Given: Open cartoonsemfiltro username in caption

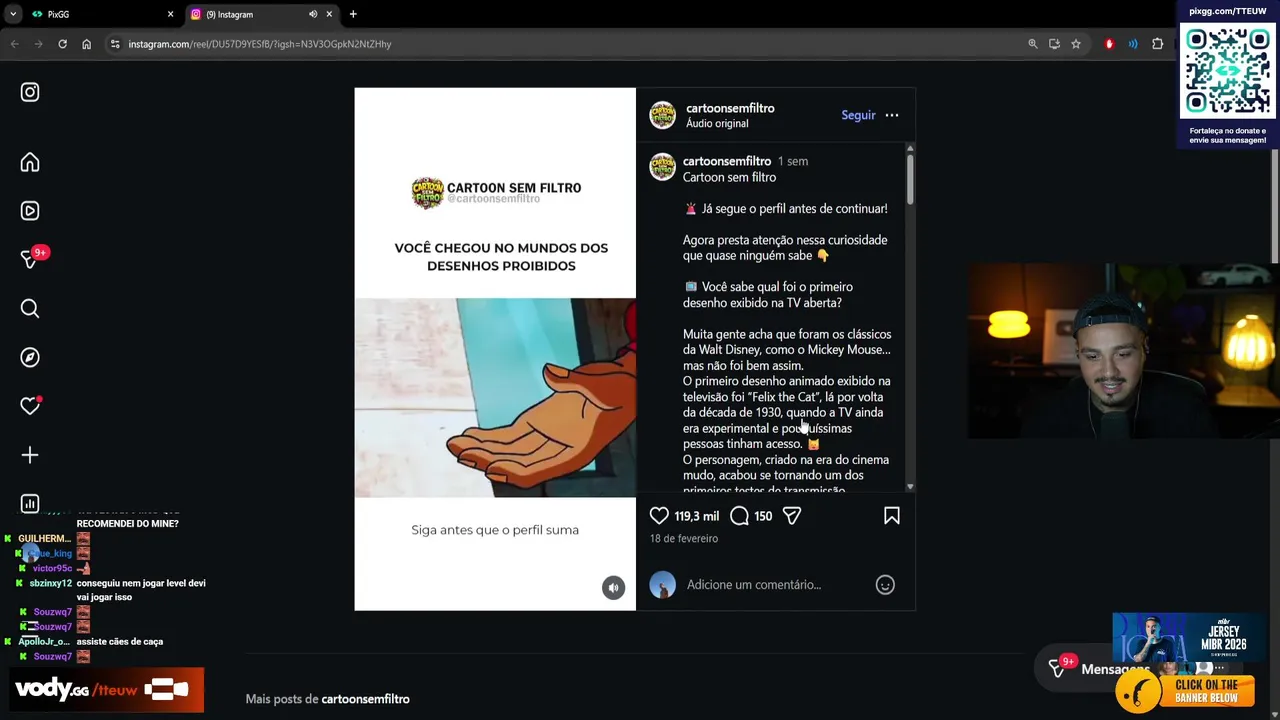Looking at the screenshot, I should [x=727, y=161].
